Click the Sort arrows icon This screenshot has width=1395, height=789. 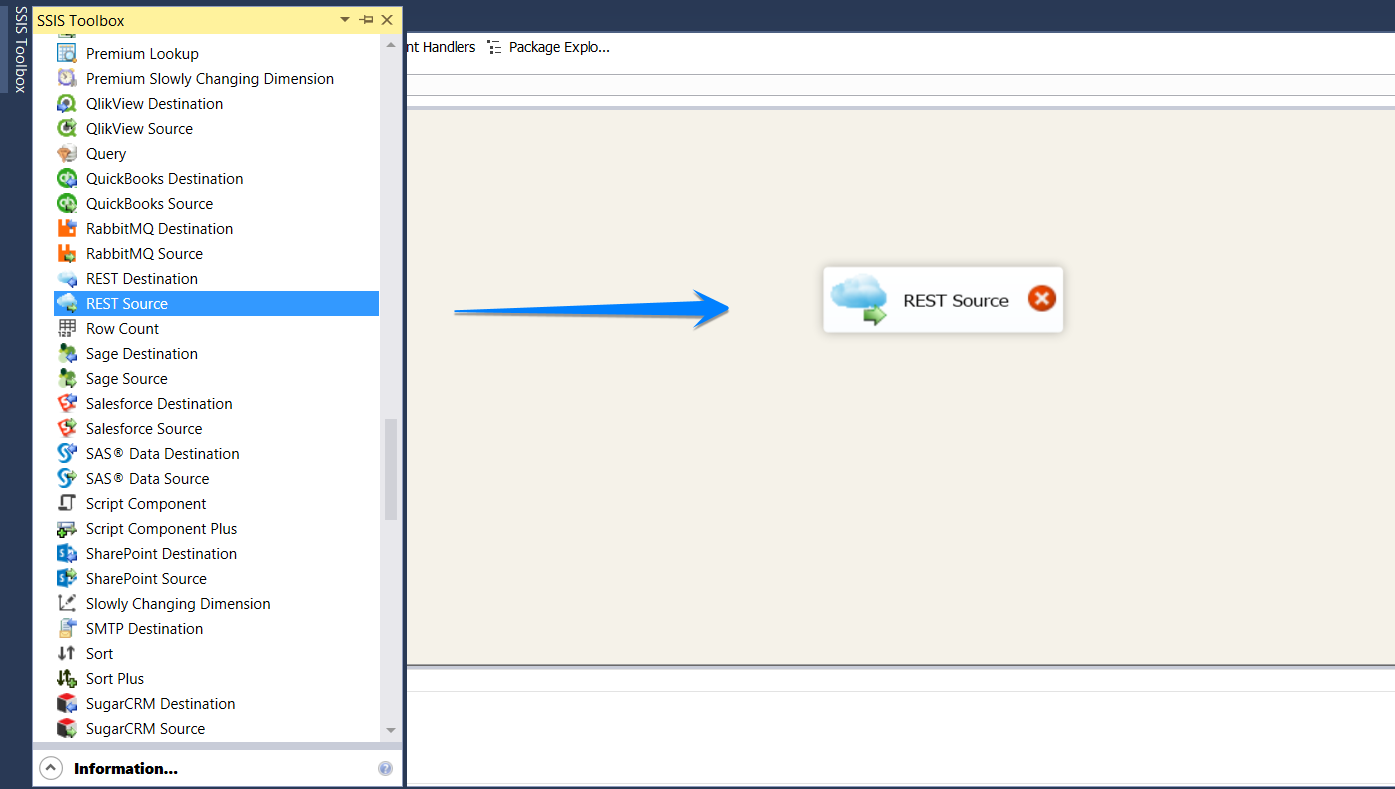67,654
